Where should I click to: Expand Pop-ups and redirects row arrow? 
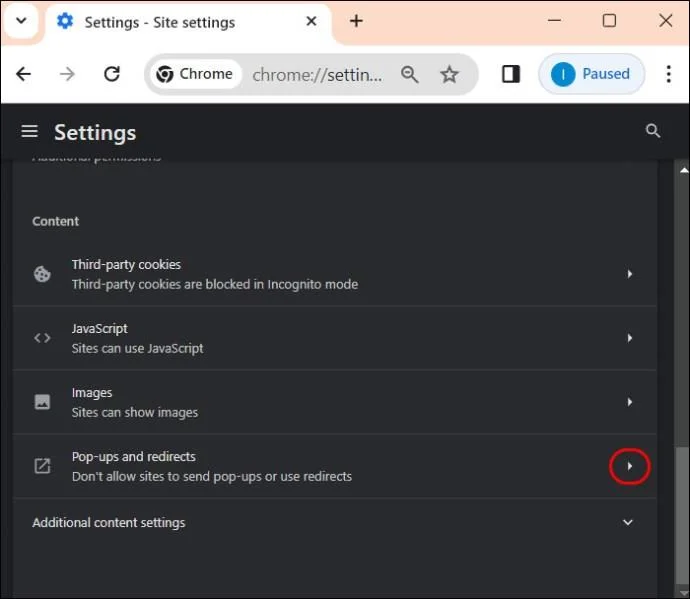point(629,466)
